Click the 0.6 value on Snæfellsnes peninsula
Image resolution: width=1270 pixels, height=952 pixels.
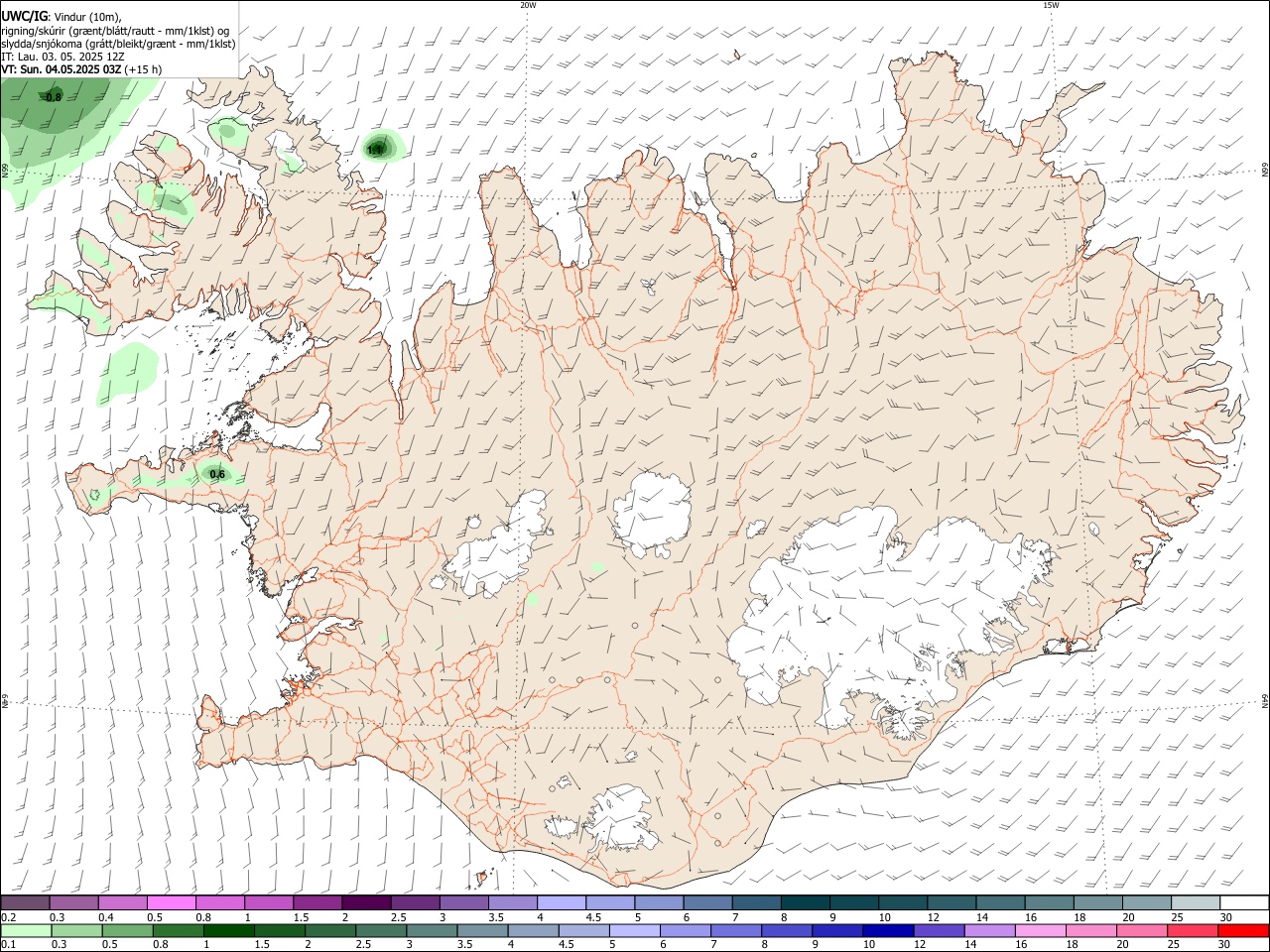click(x=217, y=474)
